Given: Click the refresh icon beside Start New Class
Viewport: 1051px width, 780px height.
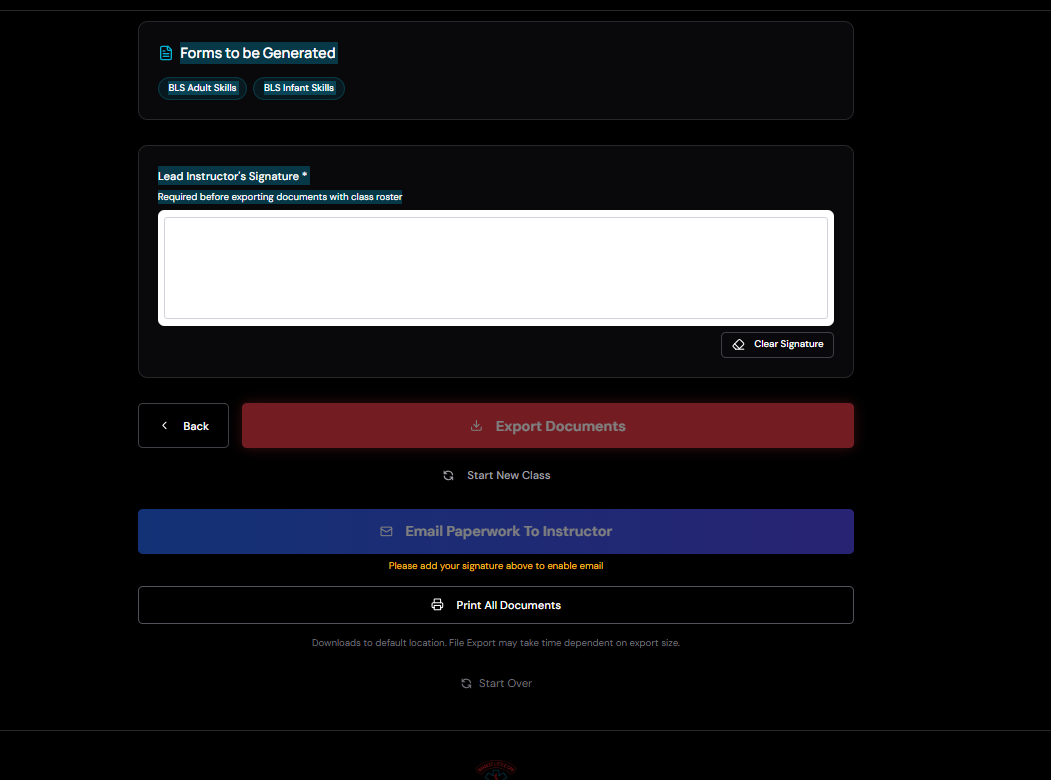Looking at the screenshot, I should pyautogui.click(x=448, y=476).
